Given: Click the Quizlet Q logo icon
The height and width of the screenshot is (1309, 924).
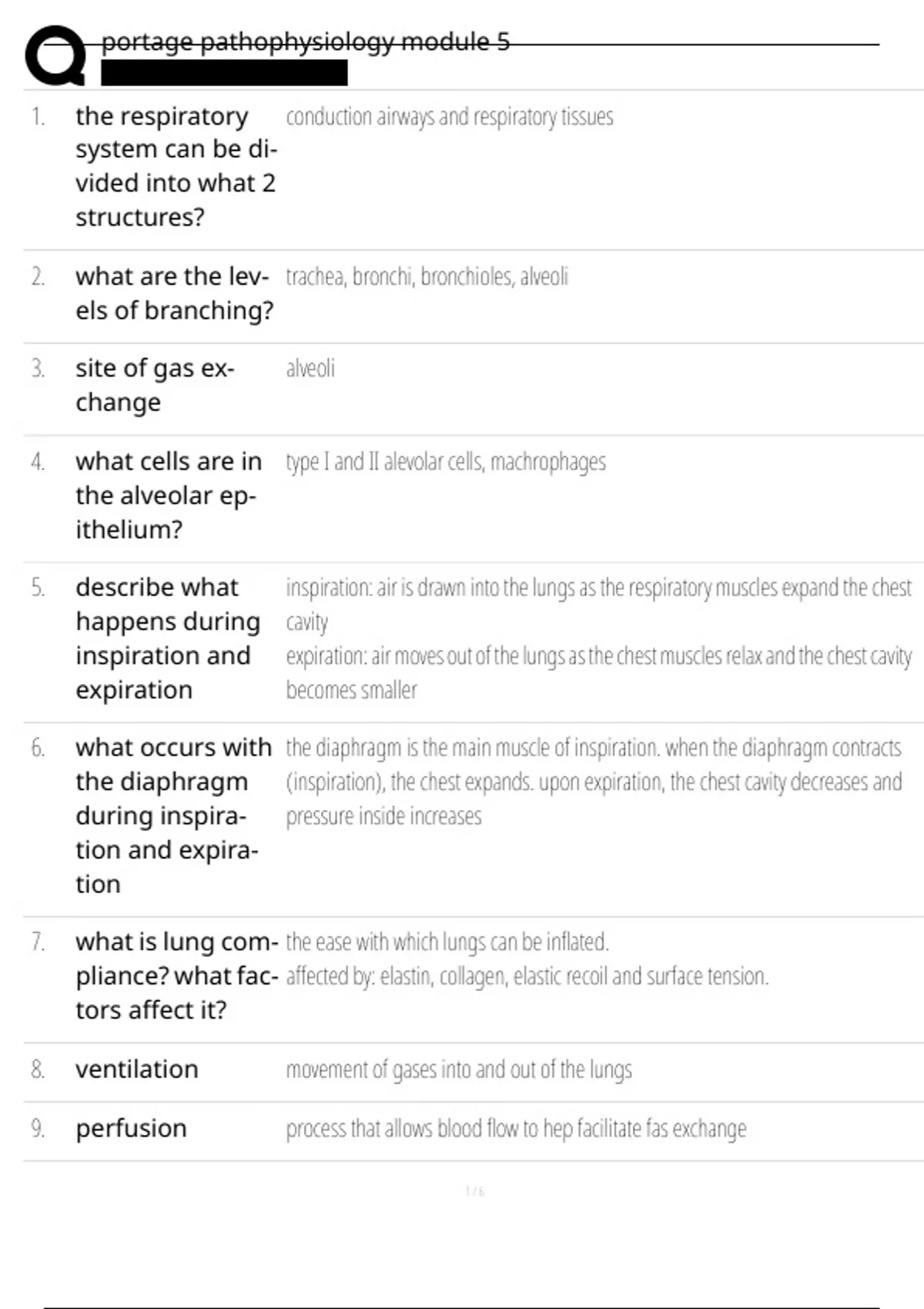Looking at the screenshot, I should 55,55.
